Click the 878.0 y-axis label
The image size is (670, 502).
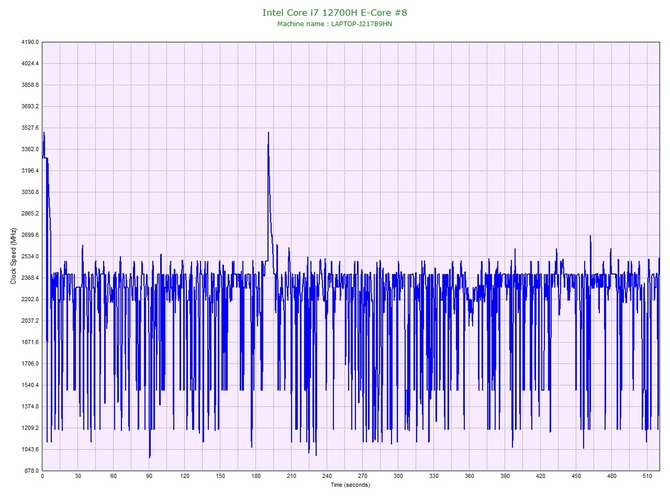(31, 471)
